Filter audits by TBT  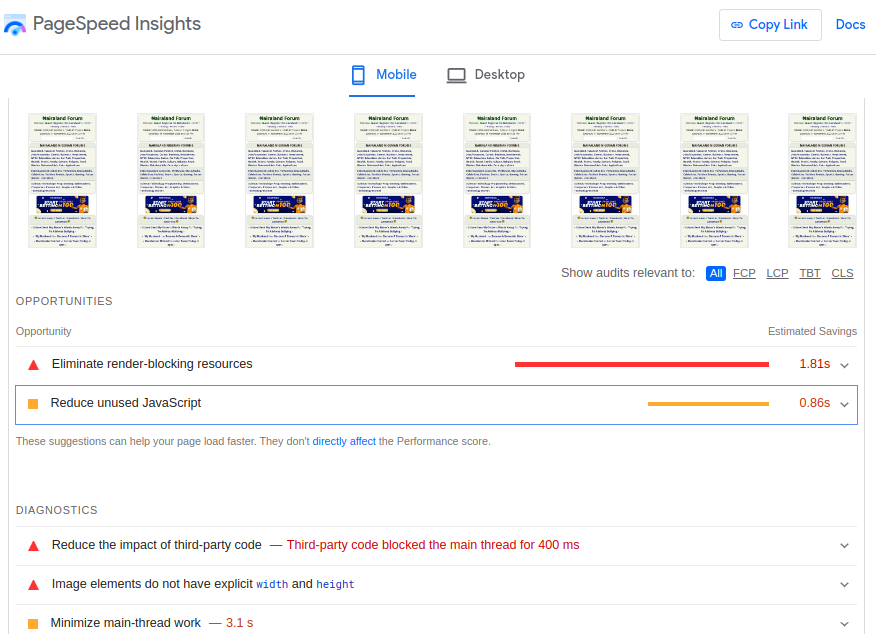(810, 273)
